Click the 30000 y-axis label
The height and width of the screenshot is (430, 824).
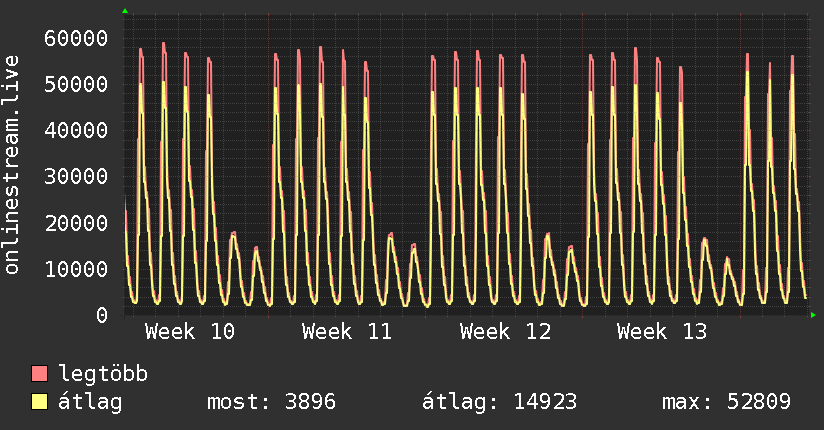(76, 176)
